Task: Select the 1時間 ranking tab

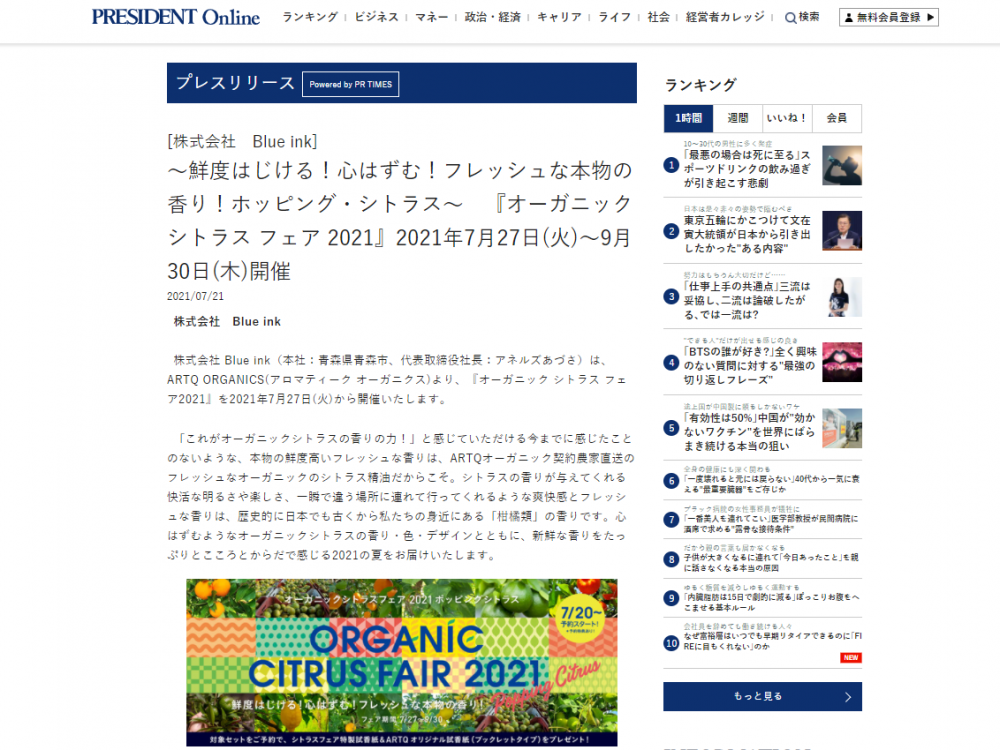Action: (x=688, y=118)
